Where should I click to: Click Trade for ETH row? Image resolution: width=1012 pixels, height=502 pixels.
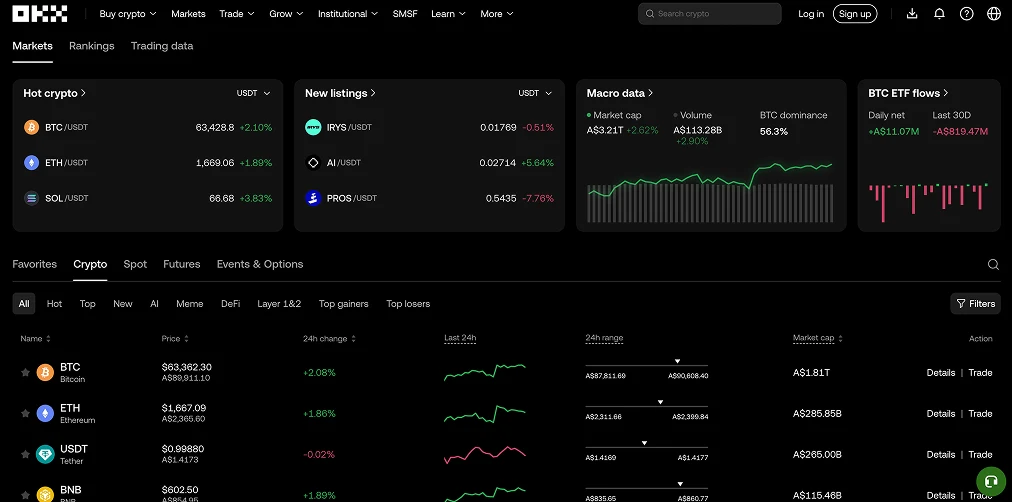(x=980, y=414)
